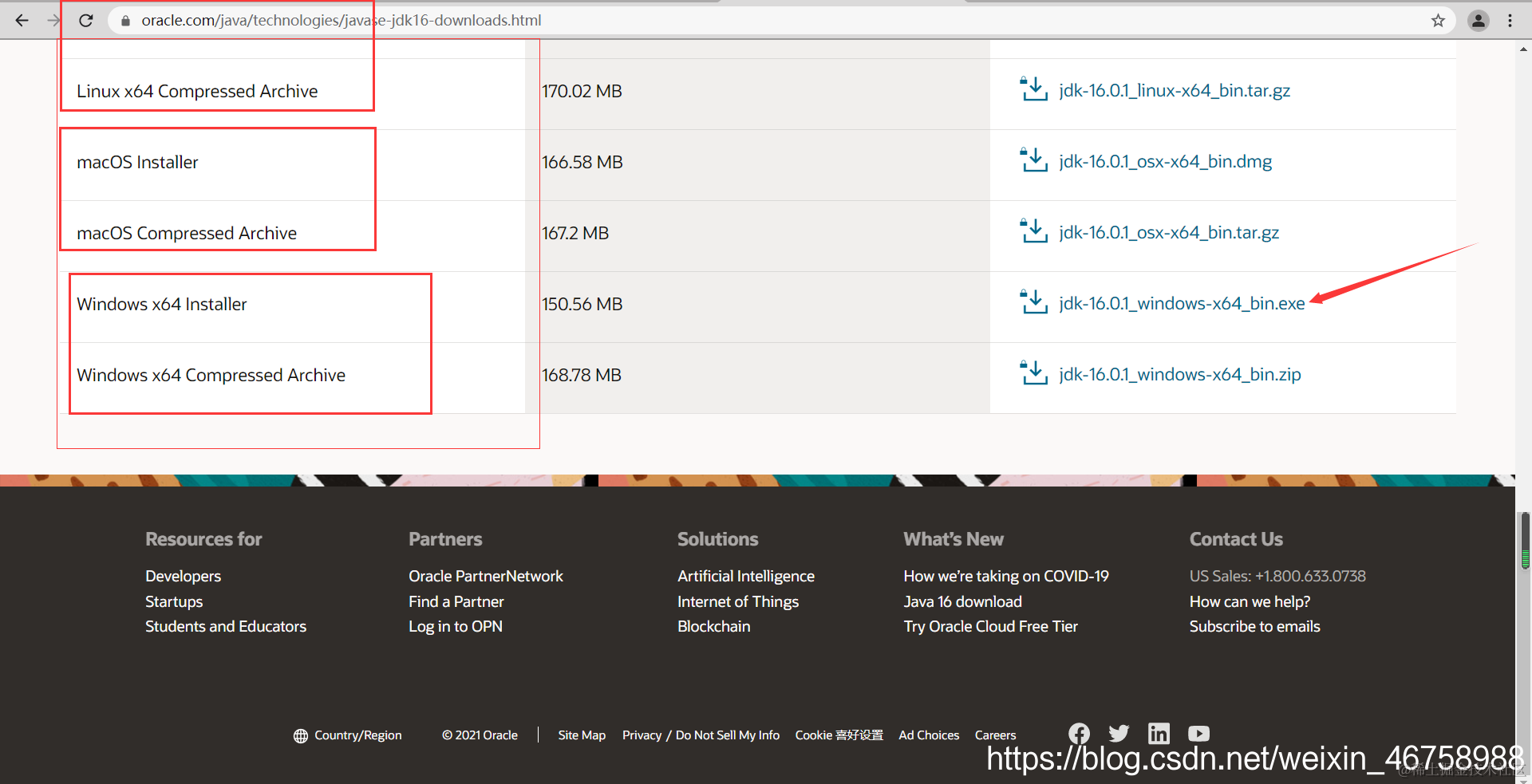The height and width of the screenshot is (784, 1532).
Task: Click the globe icon beside Country/Region
Action: [x=301, y=735]
